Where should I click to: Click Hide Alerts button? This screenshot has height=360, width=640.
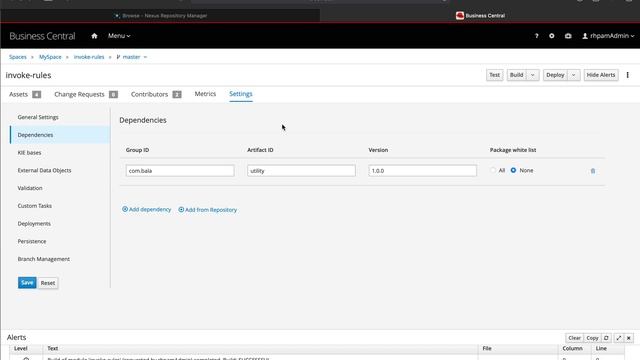point(601,75)
